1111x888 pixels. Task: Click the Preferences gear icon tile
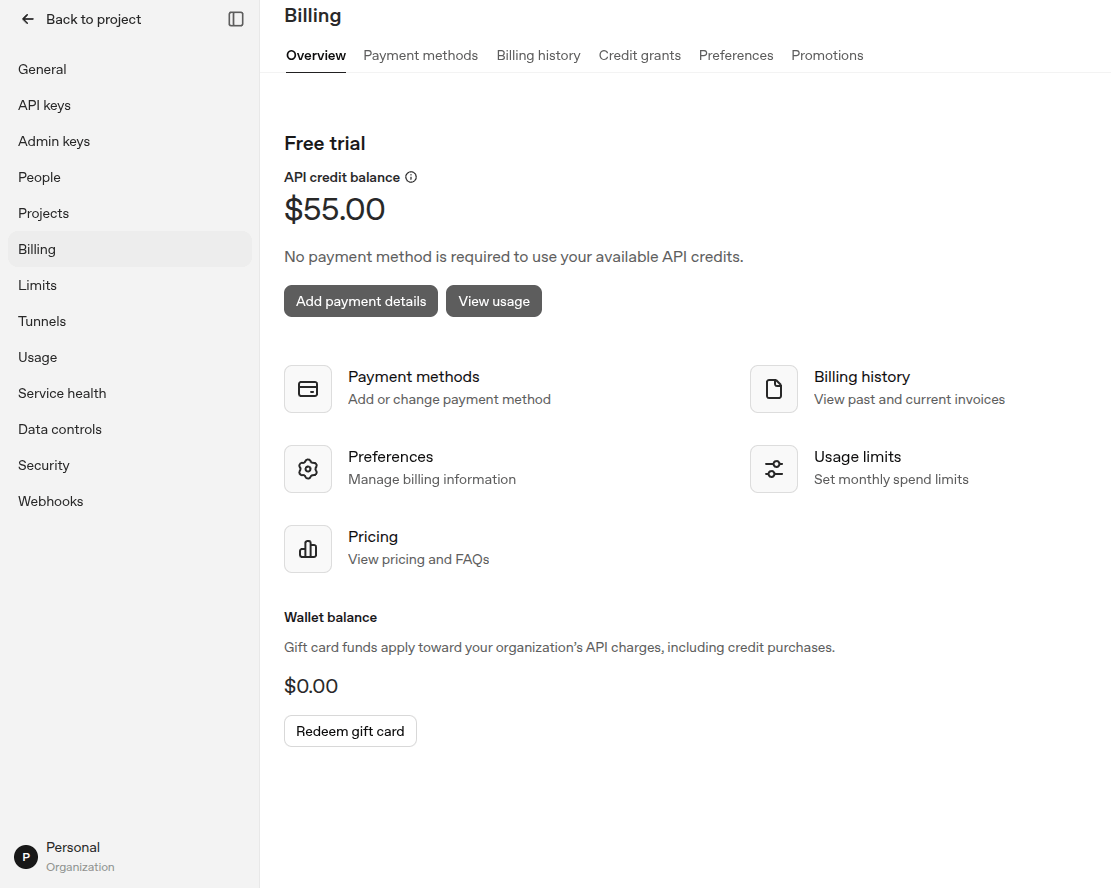coord(308,469)
